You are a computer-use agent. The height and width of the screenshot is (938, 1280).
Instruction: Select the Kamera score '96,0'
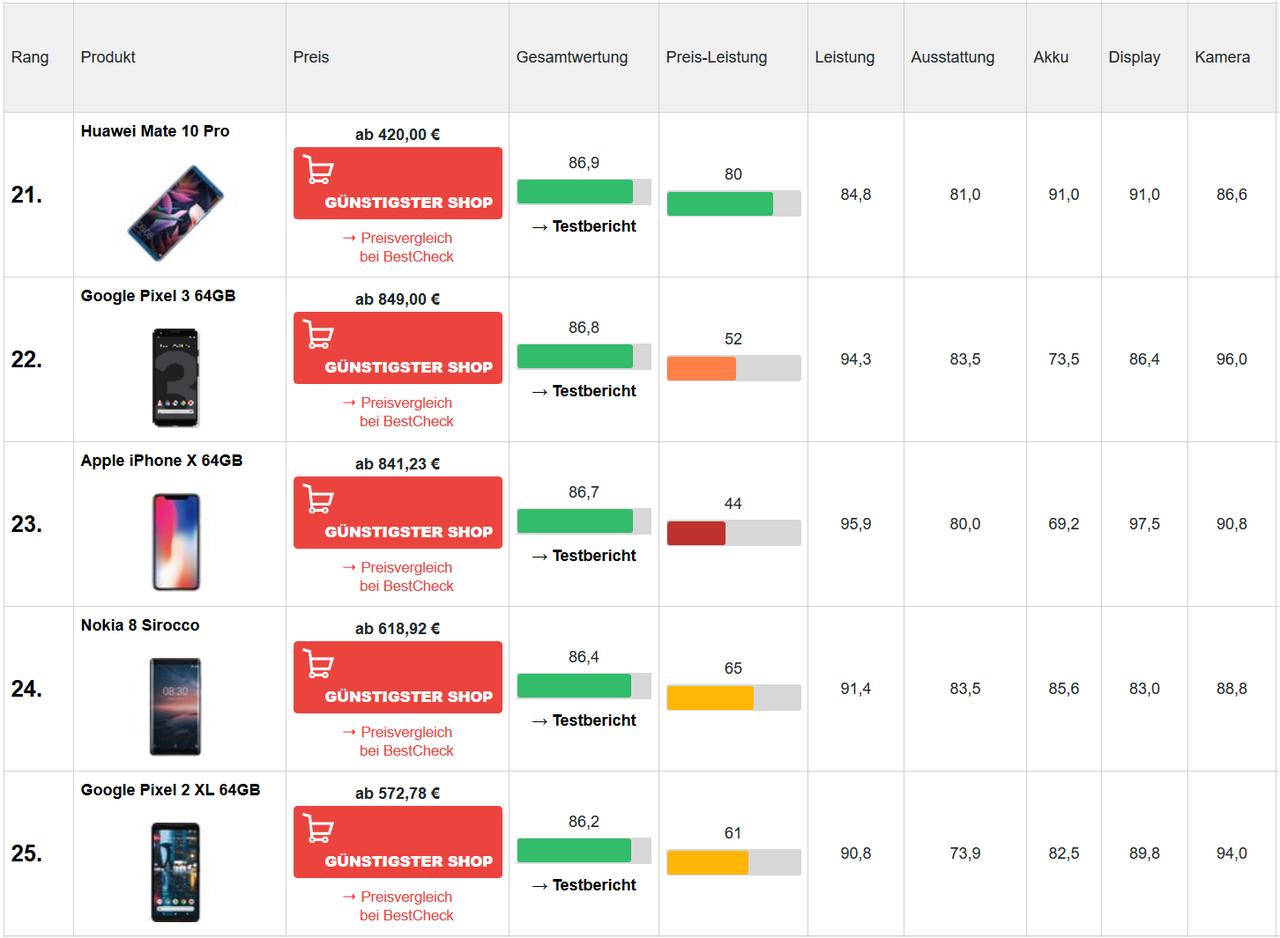tap(1232, 359)
